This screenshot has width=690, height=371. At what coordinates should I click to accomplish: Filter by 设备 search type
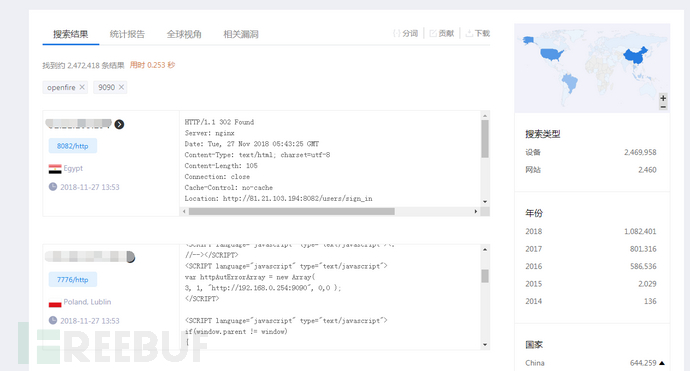[591, 152]
